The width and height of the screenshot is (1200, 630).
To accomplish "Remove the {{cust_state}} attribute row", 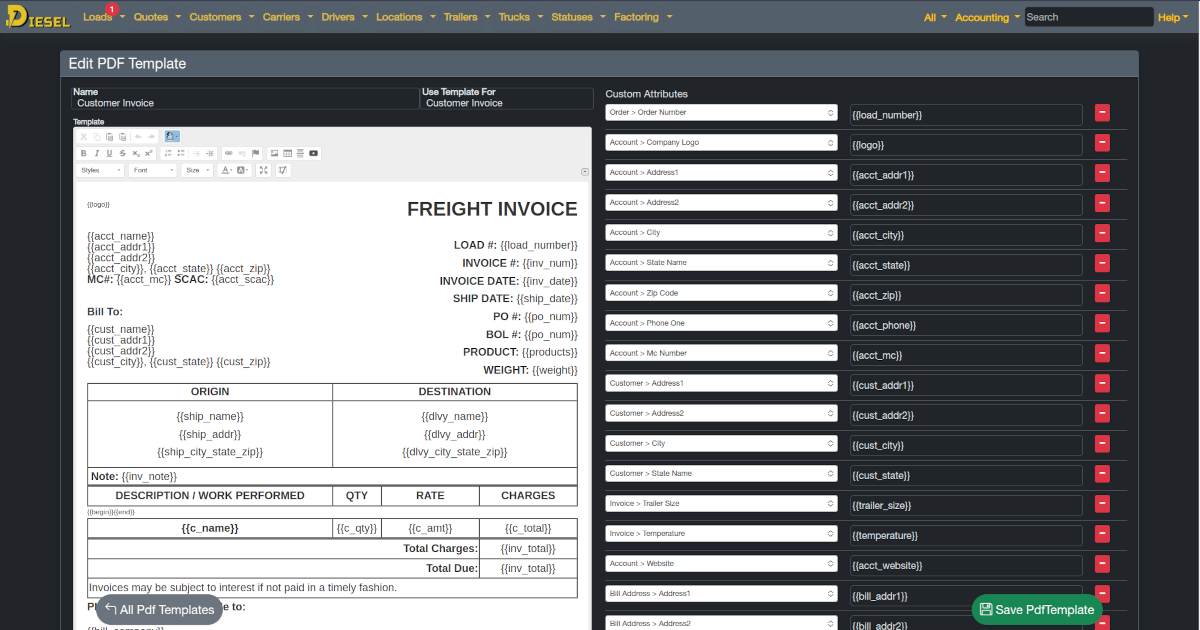I will coord(1102,473).
